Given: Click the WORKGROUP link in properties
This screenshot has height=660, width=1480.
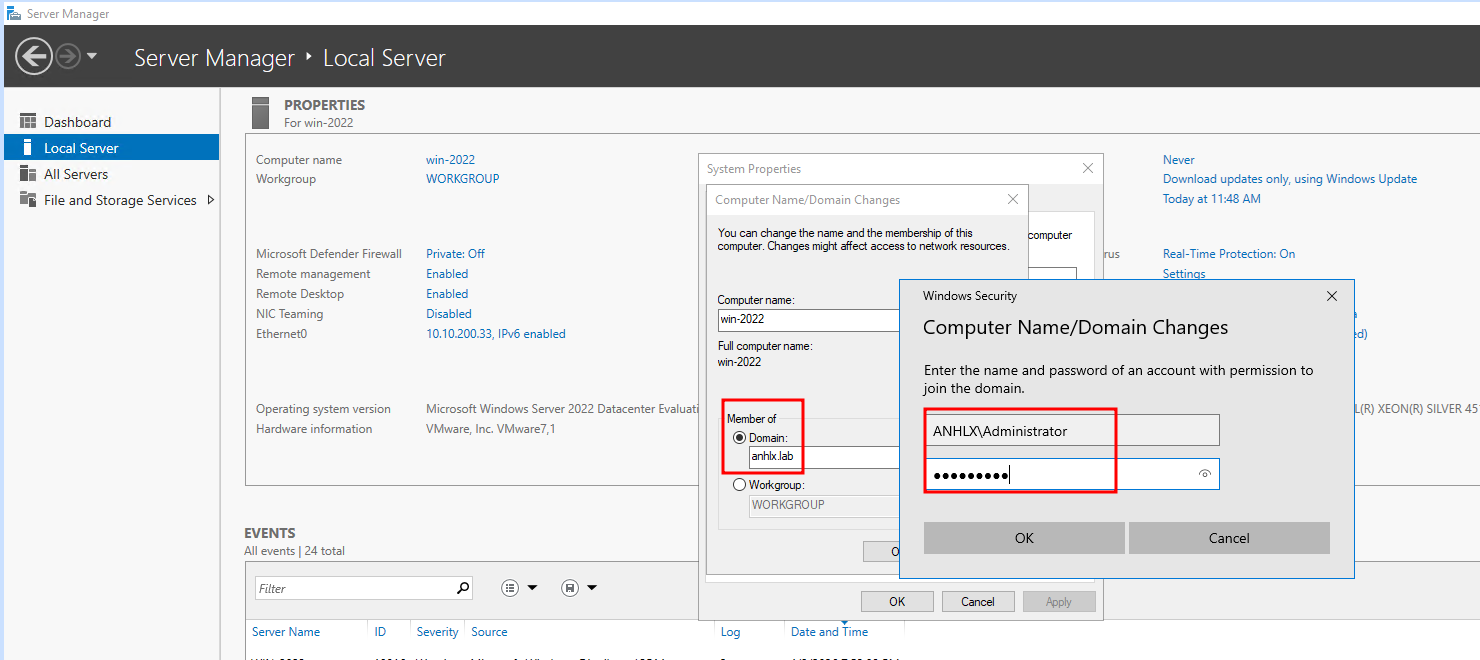Looking at the screenshot, I should point(462,179).
